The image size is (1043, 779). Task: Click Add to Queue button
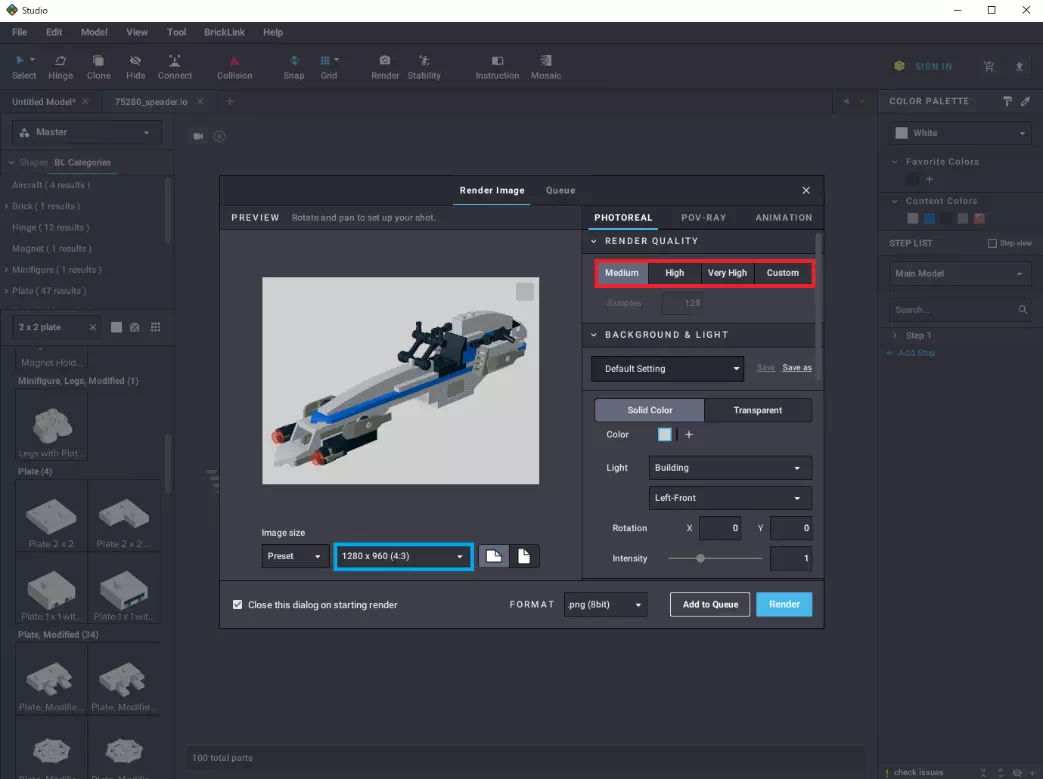click(x=710, y=604)
